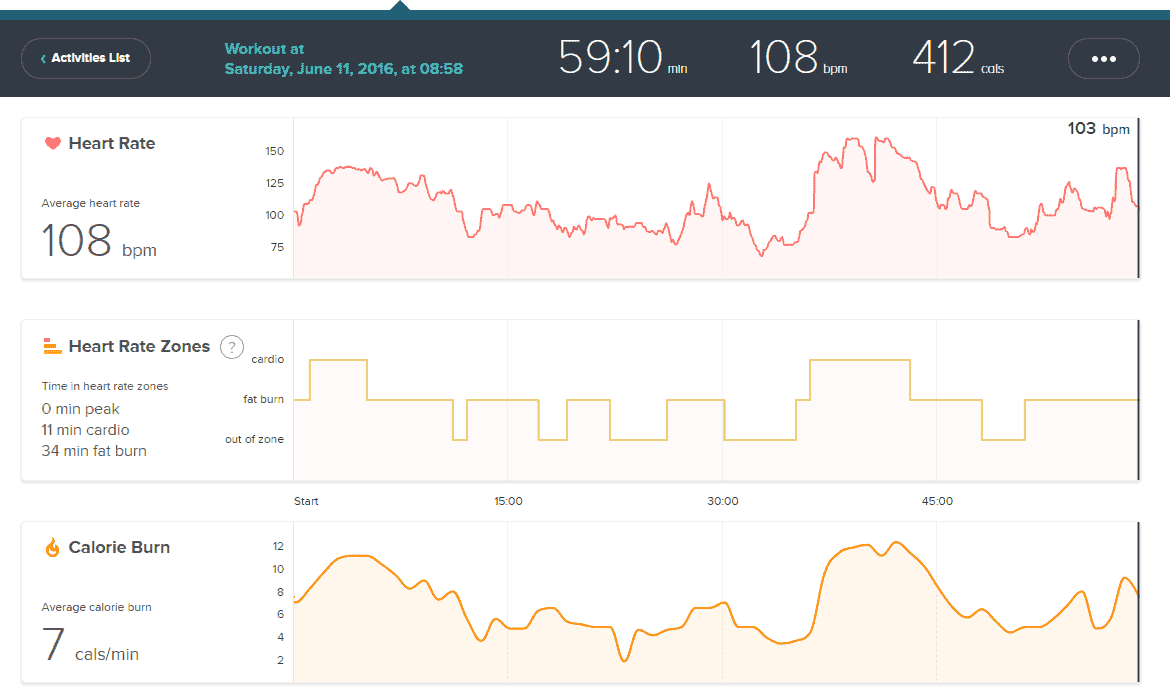Screen dimensions: 1170x699
Task: Click the cardio label on the zones axis
Action: click(x=267, y=359)
